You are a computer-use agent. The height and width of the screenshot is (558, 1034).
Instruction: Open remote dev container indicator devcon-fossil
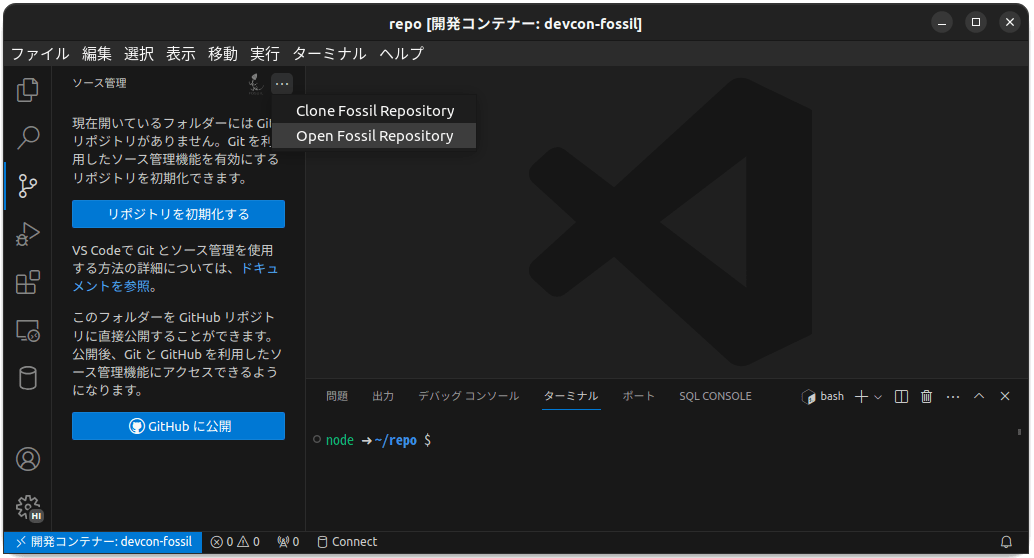pyautogui.click(x=104, y=542)
